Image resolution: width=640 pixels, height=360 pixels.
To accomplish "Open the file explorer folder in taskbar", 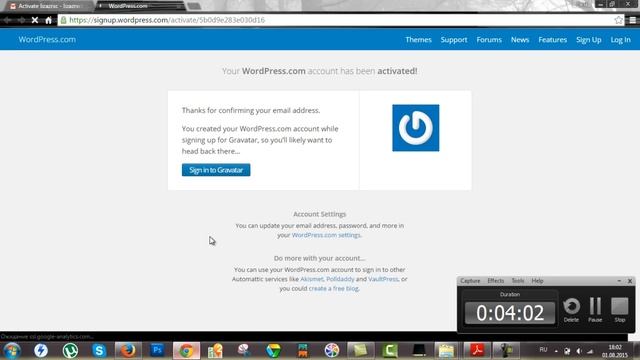I will click(x=447, y=351).
